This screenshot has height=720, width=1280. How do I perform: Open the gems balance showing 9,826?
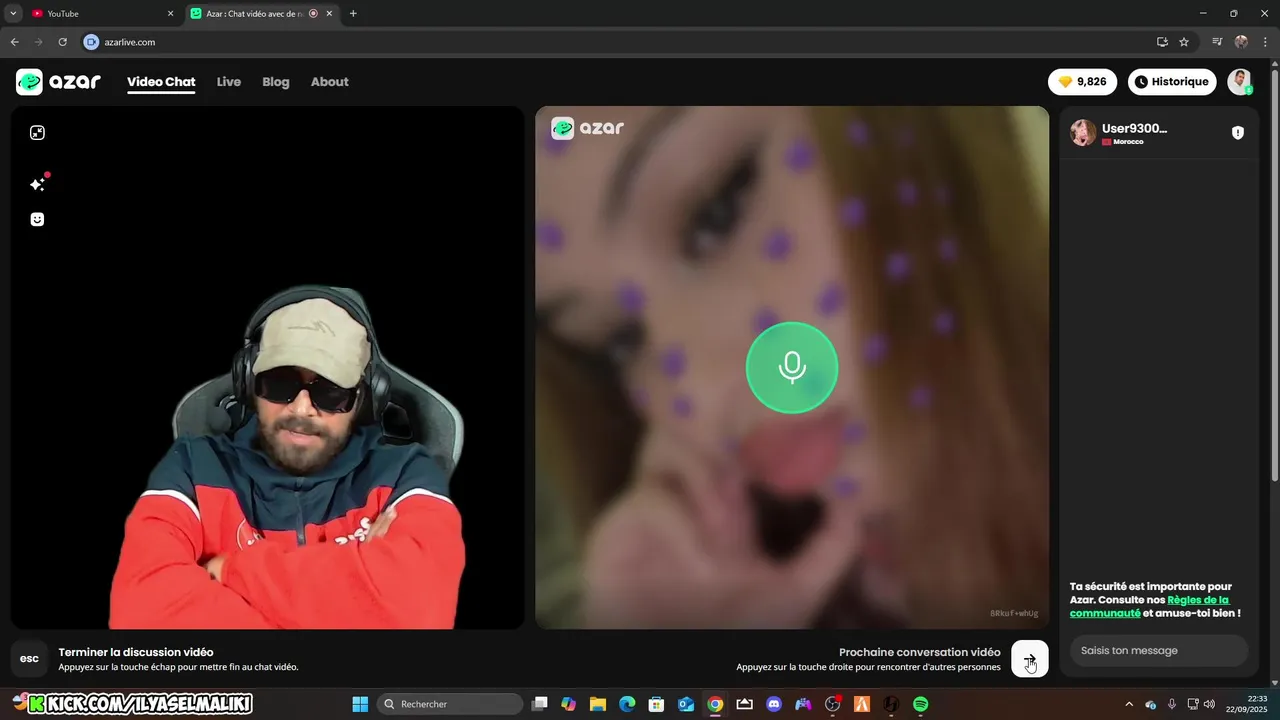pos(1083,82)
